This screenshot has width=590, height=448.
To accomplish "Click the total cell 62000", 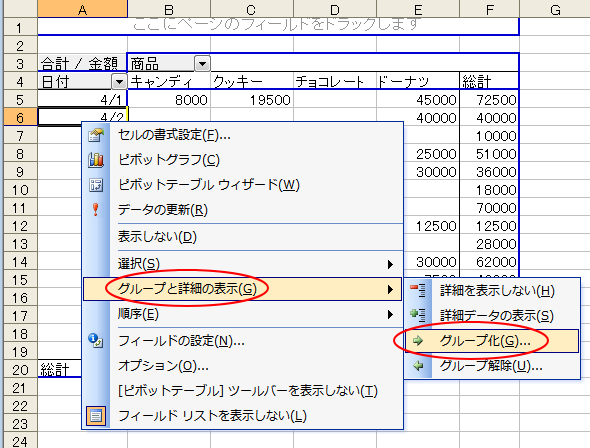I will (489, 262).
